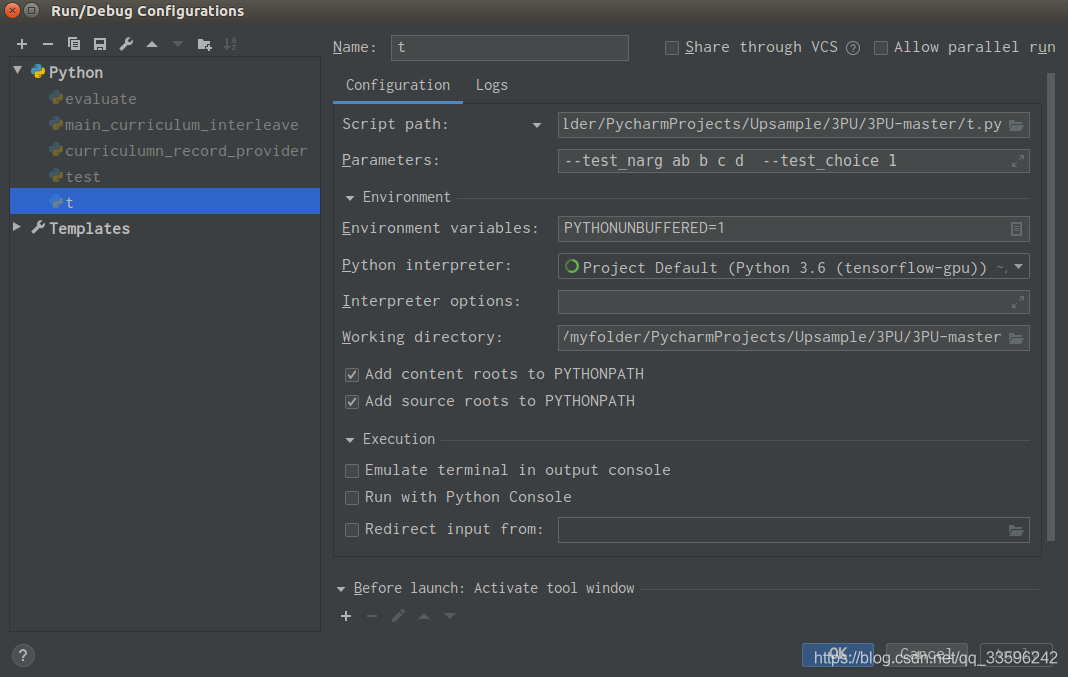Uncheck Add source roots to PYTHONPATH
Viewport: 1068px width, 677px height.
[x=351, y=402]
